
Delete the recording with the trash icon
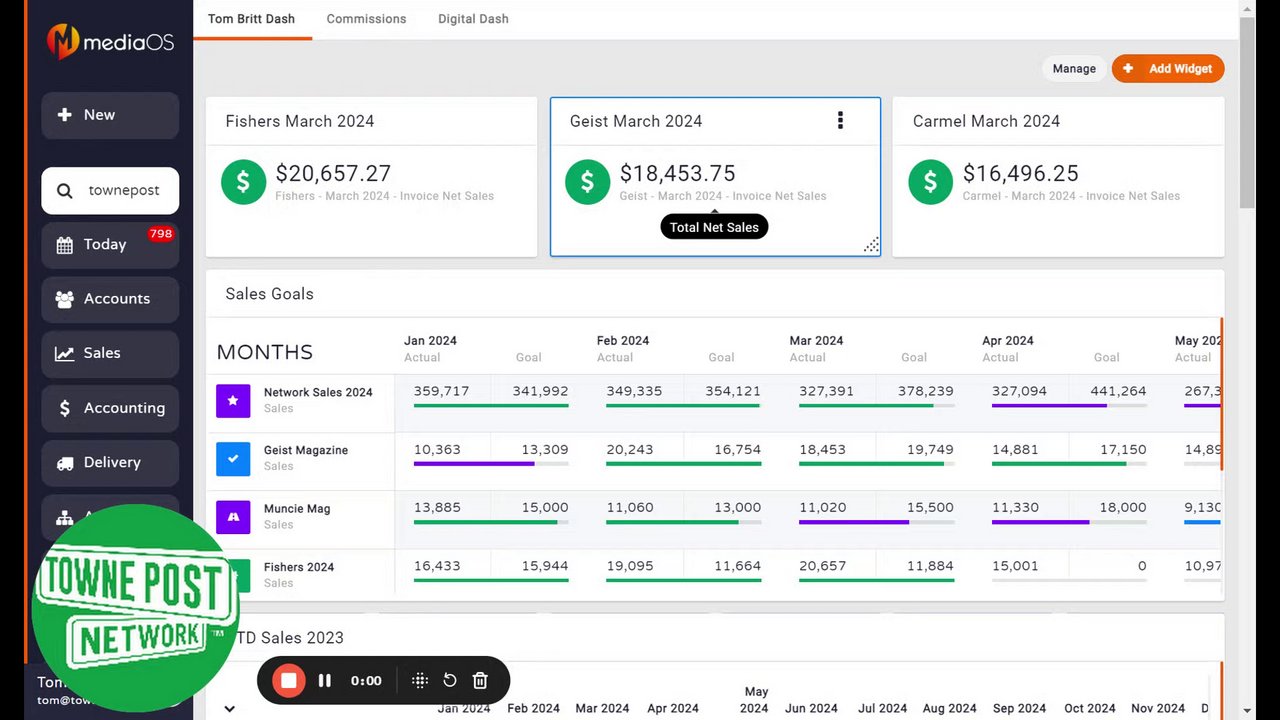[480, 681]
